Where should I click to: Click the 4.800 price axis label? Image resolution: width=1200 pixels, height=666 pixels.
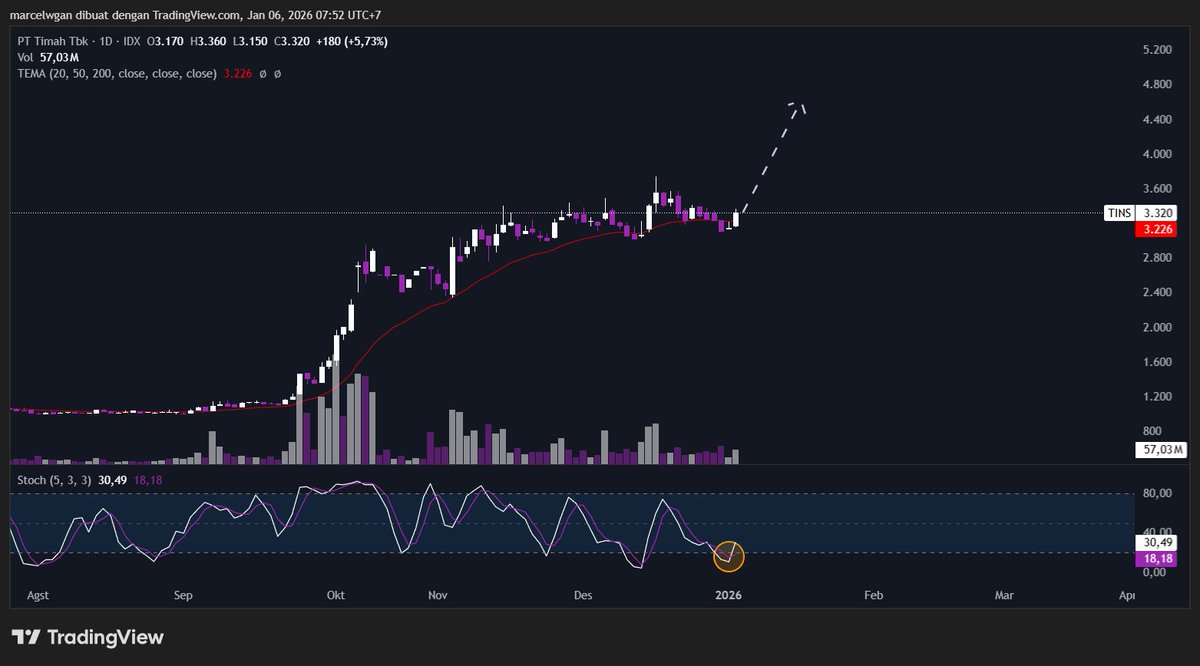tap(1156, 85)
